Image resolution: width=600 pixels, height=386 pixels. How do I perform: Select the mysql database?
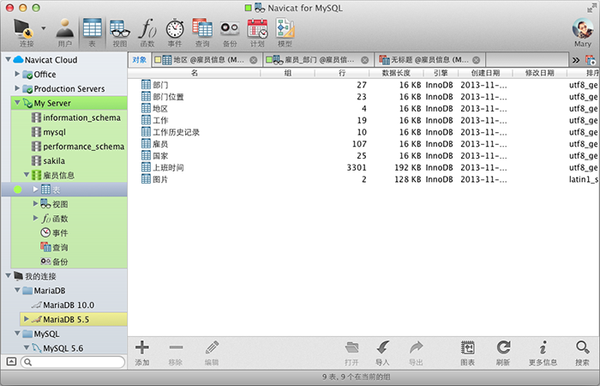[x=49, y=132]
